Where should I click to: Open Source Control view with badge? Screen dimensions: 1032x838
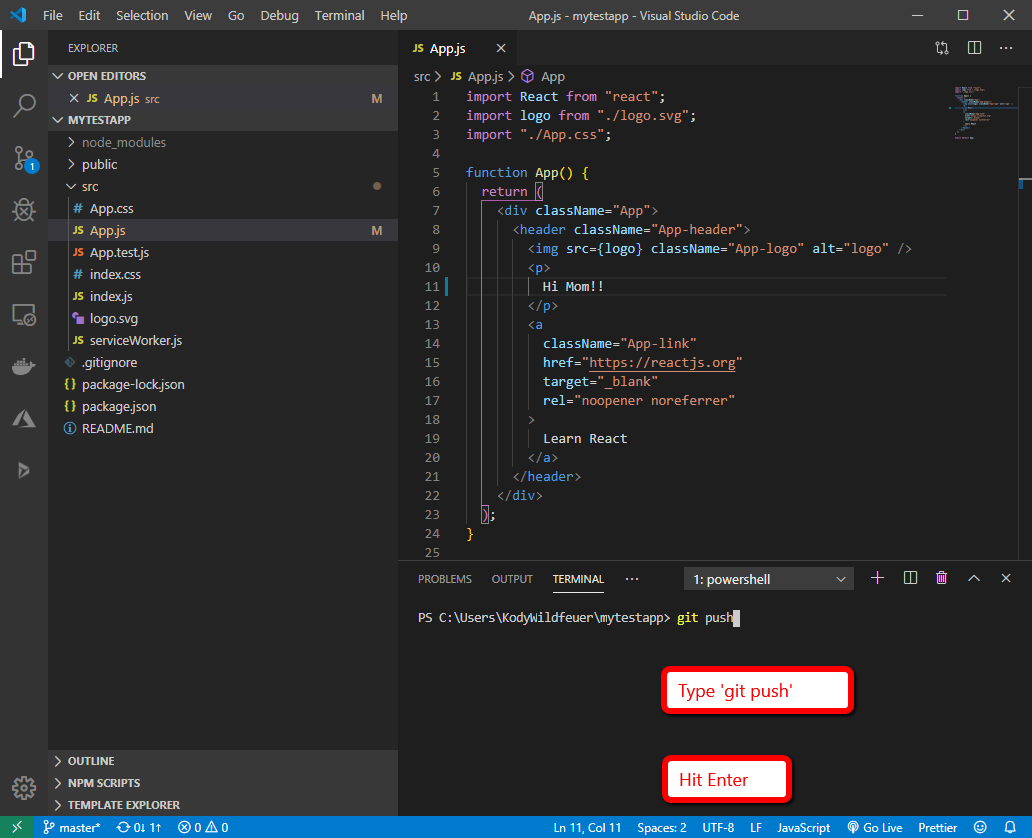(x=24, y=158)
